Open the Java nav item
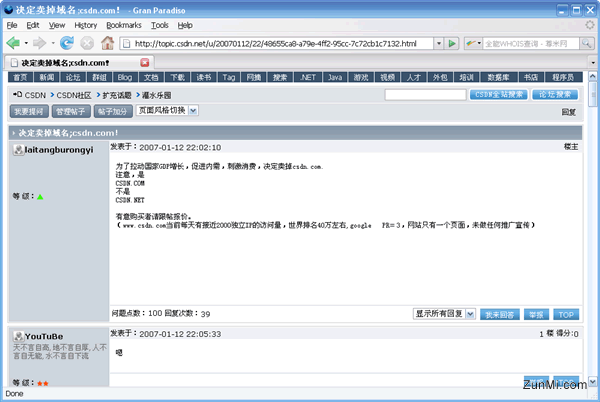This screenshot has height=402, width=600. (x=335, y=77)
